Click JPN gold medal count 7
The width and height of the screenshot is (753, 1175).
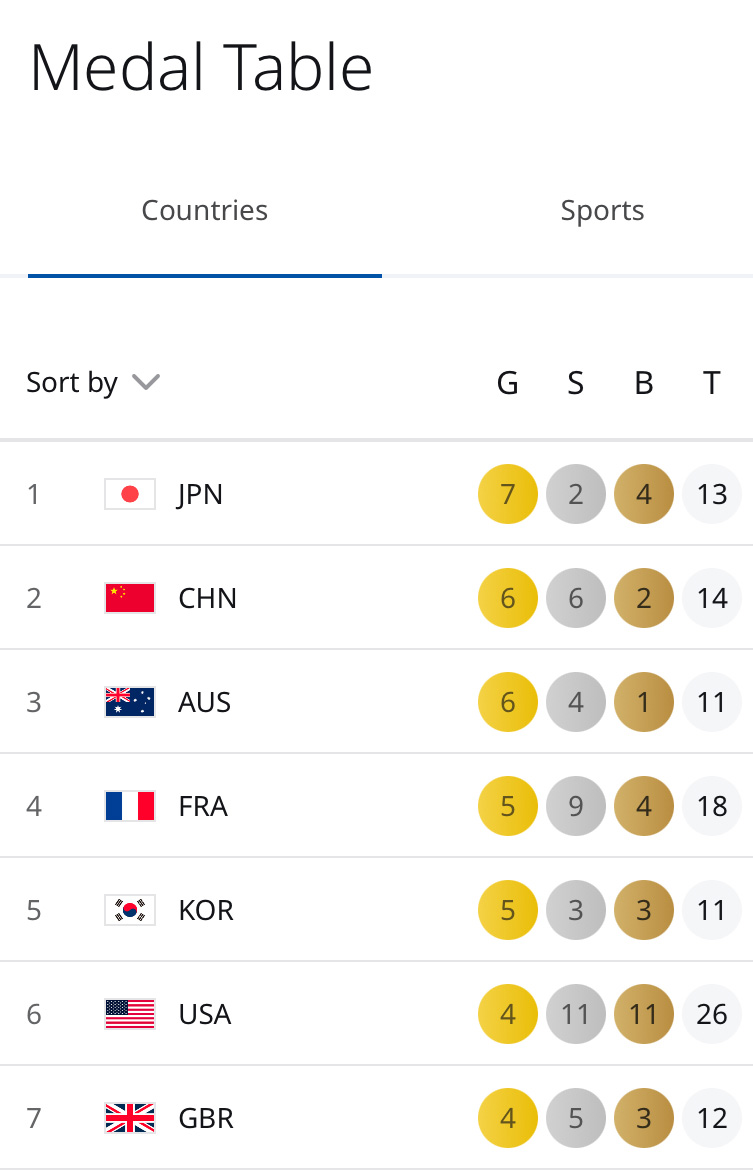(x=508, y=494)
